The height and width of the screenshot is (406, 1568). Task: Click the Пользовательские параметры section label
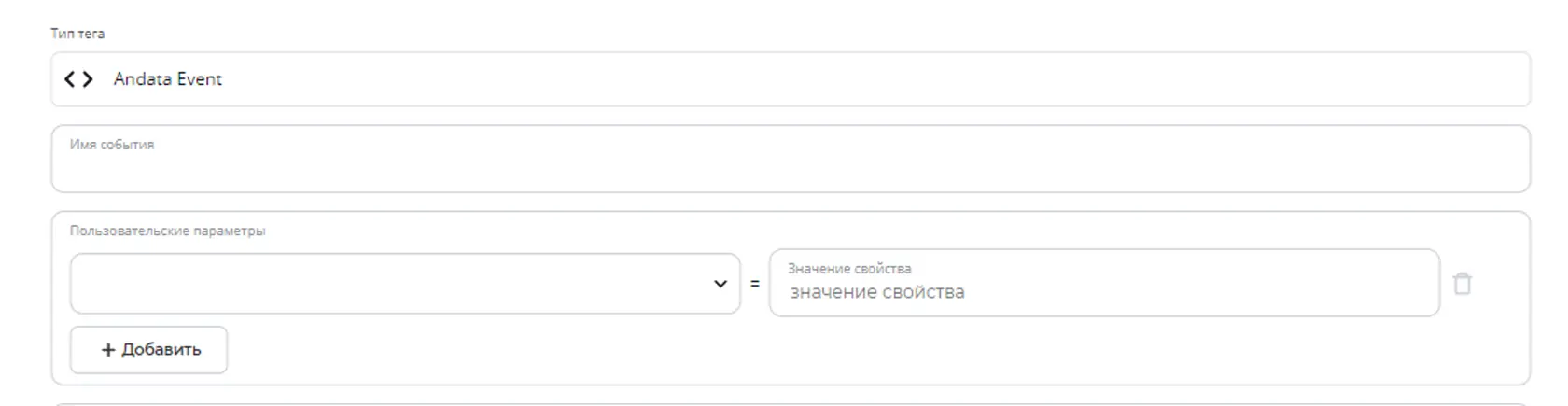point(167,231)
